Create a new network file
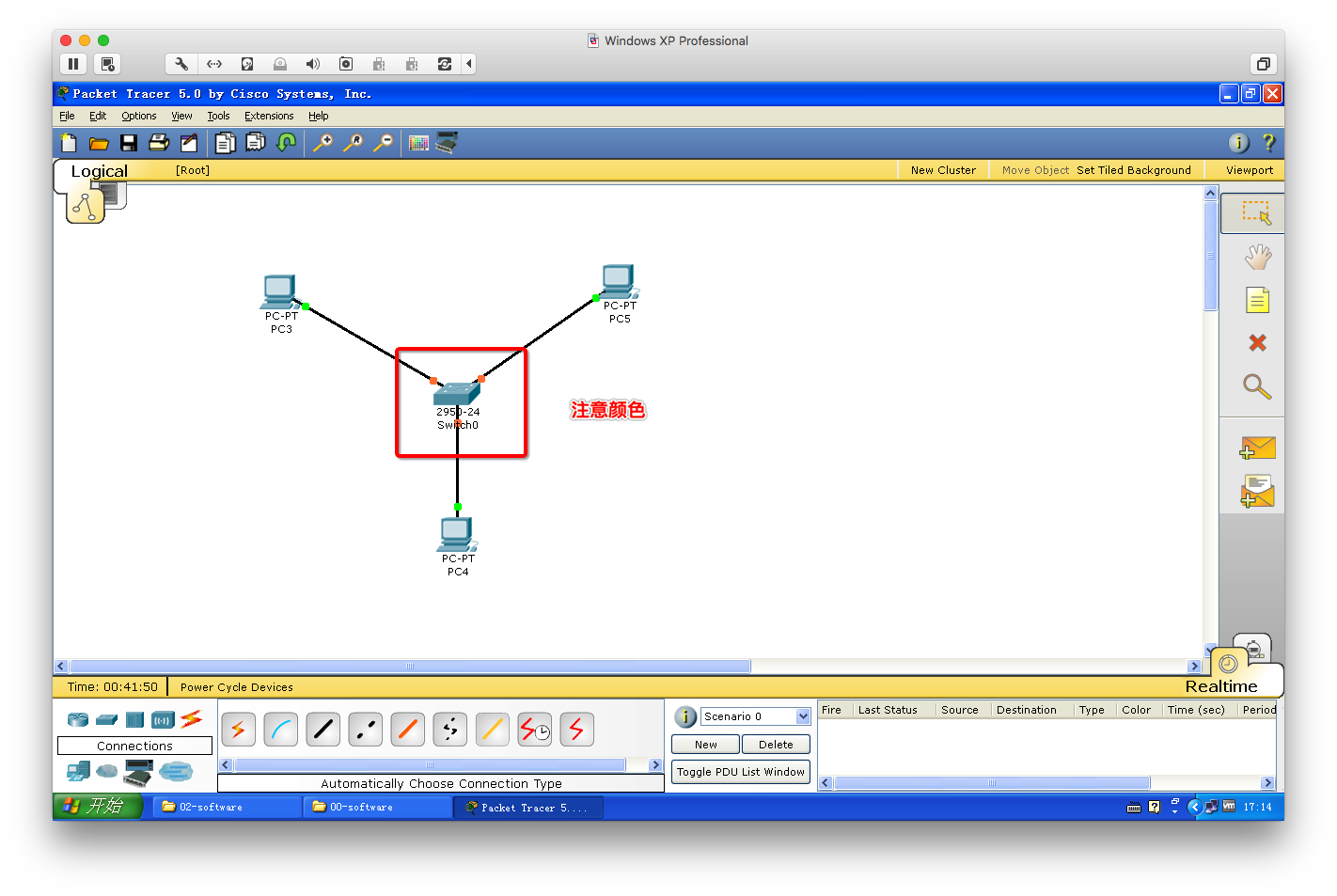Viewport: 1337px width, 896px height. point(69,143)
